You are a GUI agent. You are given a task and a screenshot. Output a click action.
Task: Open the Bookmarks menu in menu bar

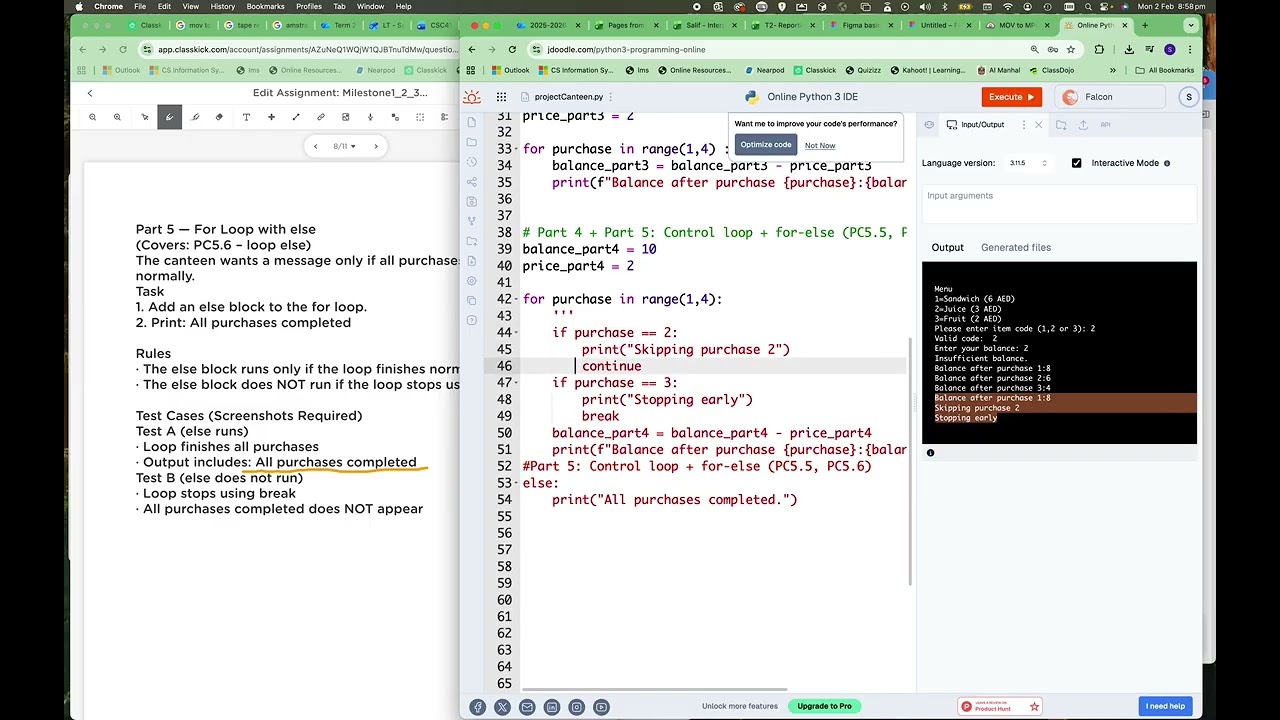pyautogui.click(x=265, y=6)
